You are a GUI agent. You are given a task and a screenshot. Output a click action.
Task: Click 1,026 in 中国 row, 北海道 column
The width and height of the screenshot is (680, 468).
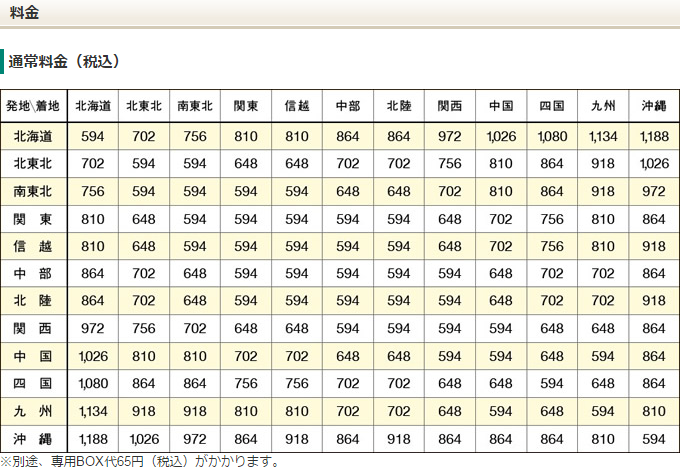coord(93,356)
